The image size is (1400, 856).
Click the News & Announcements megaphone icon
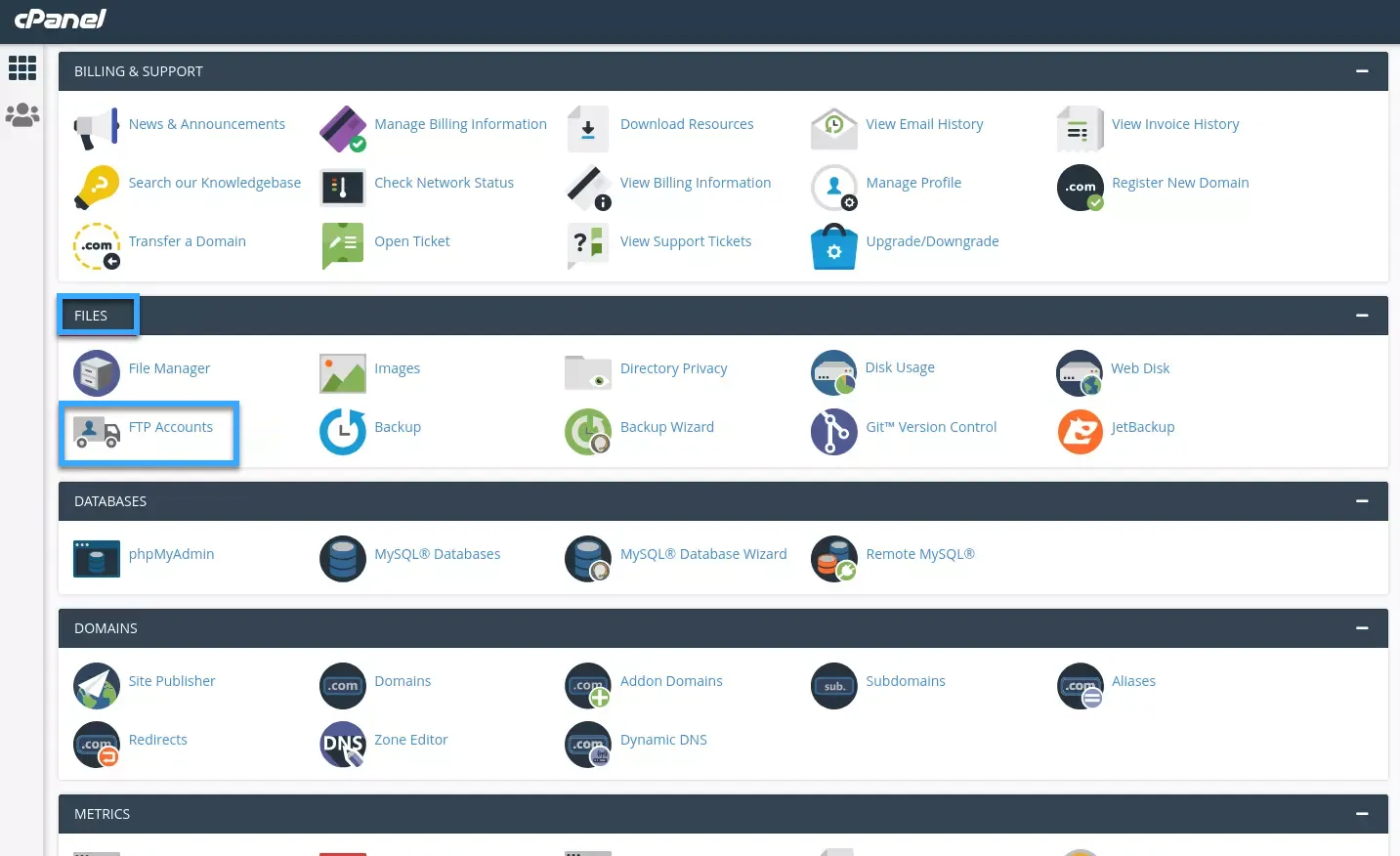pos(97,129)
